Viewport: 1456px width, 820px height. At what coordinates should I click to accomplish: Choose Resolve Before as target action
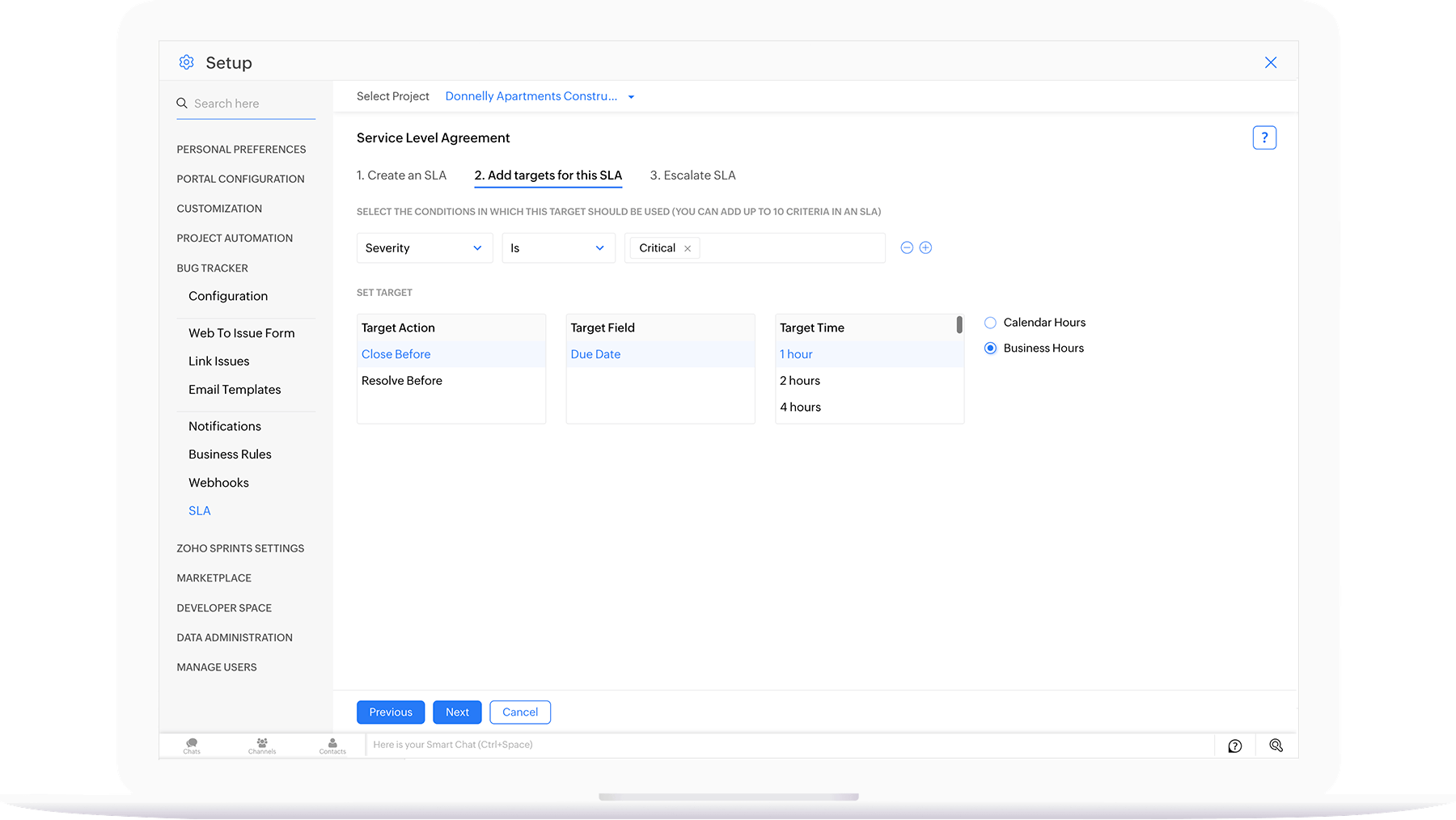(402, 381)
